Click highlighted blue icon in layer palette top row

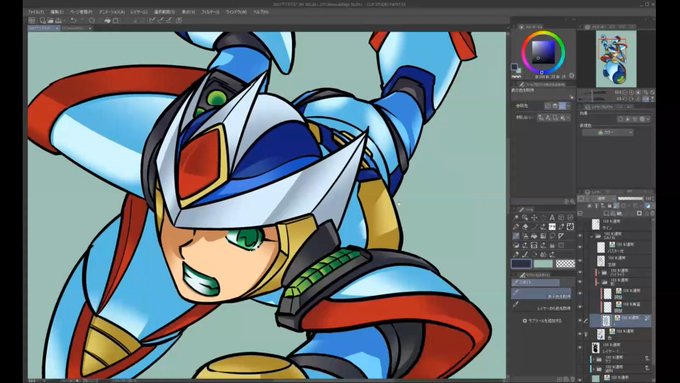pos(647,206)
